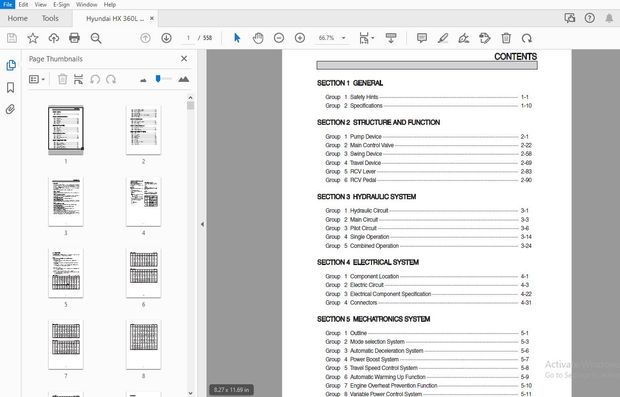Print the document with printer icon
The width and height of the screenshot is (620, 397).
pyautogui.click(x=74, y=38)
